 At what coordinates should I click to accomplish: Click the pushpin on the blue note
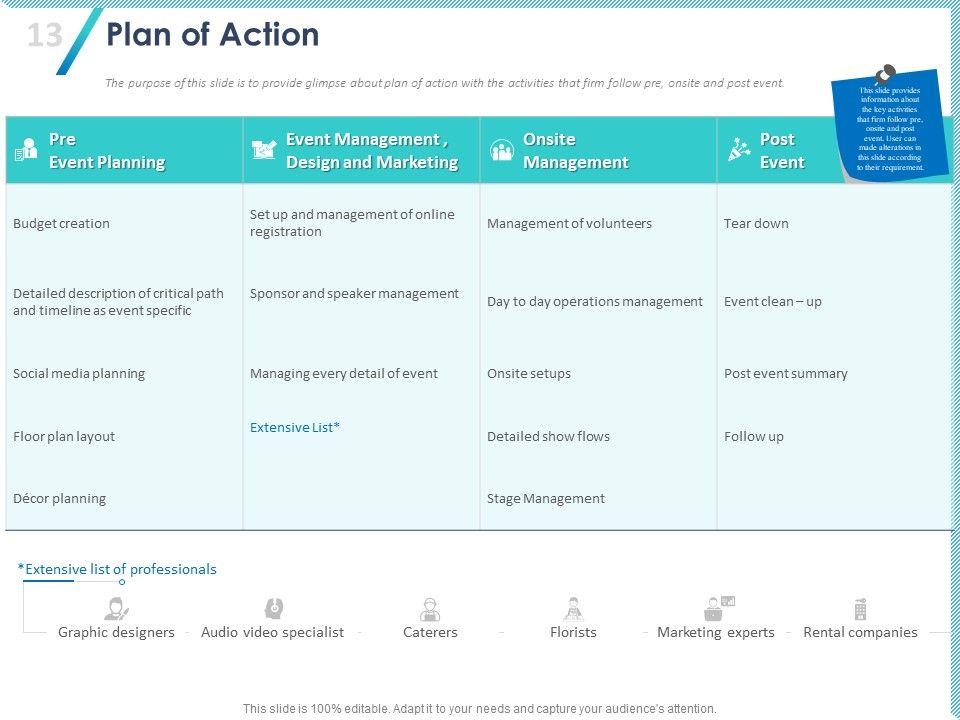[x=884, y=75]
